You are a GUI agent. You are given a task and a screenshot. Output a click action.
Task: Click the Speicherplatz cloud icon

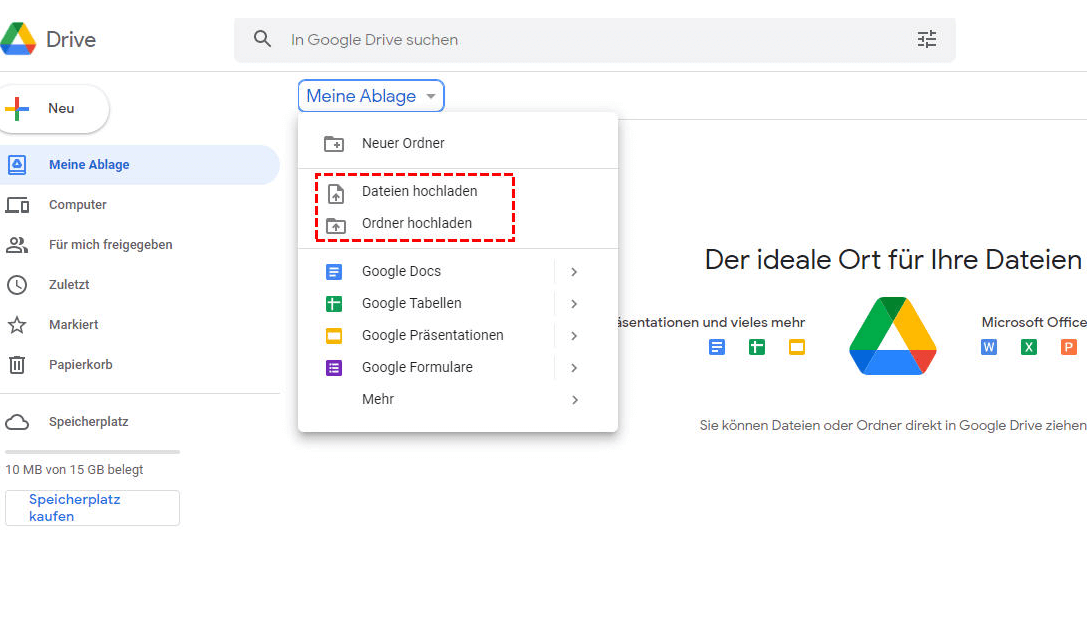click(x=17, y=422)
